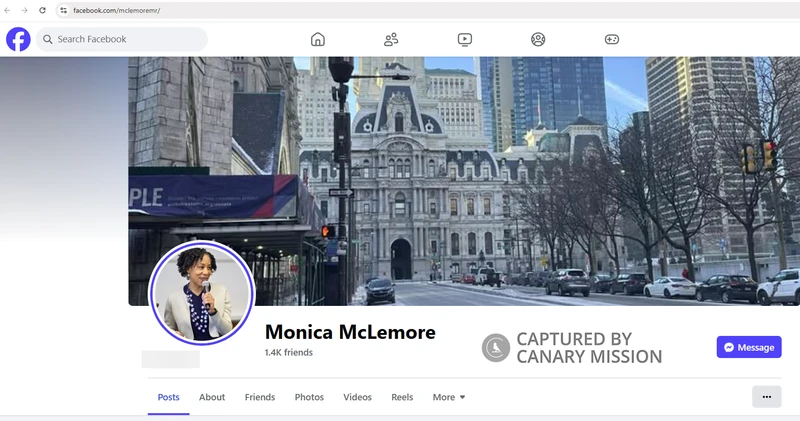Switch to the Reels tab
The width and height of the screenshot is (800, 421).
402,397
